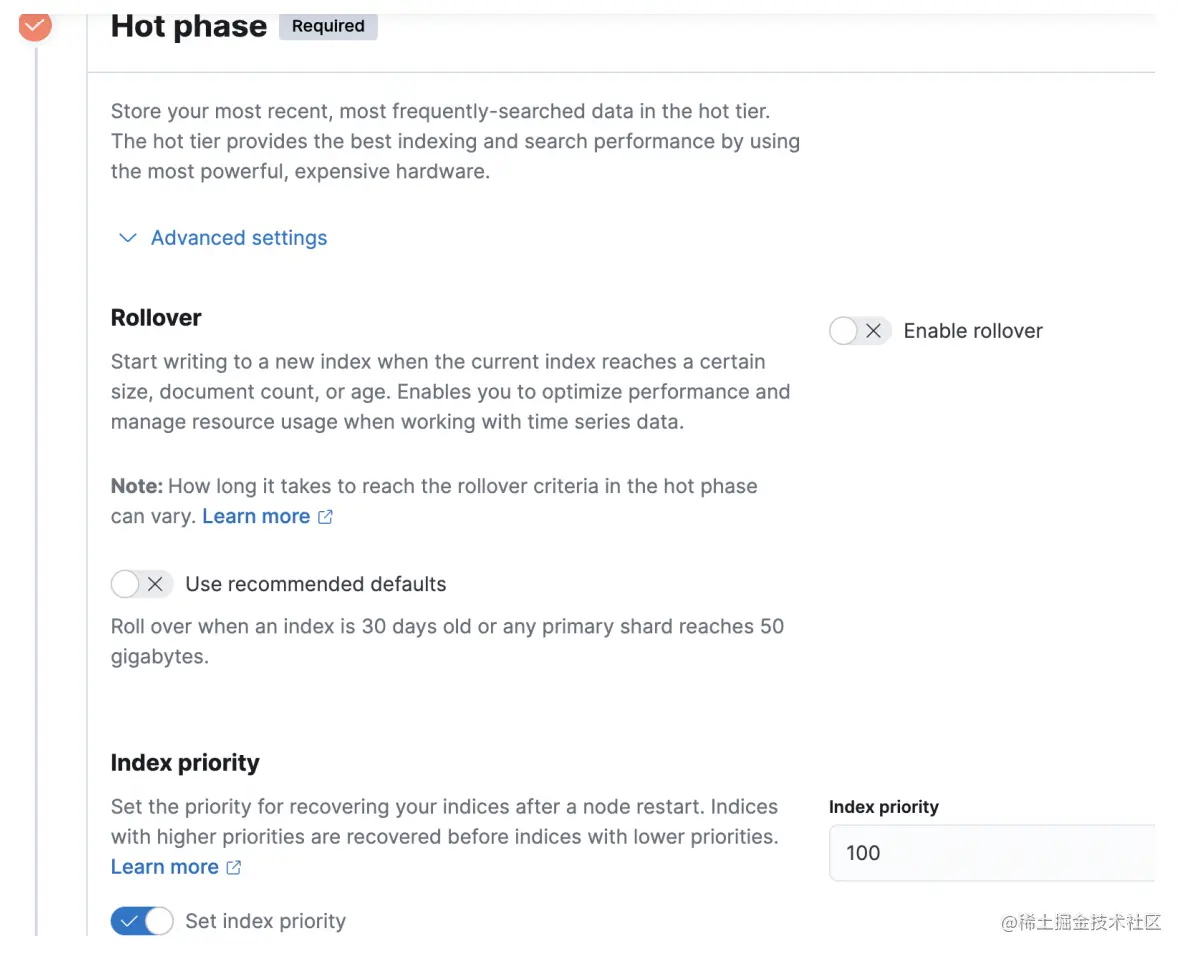This screenshot has height=958, width=1187.
Task: Click the external link icon beside Index priority Learn more
Action: [234, 868]
